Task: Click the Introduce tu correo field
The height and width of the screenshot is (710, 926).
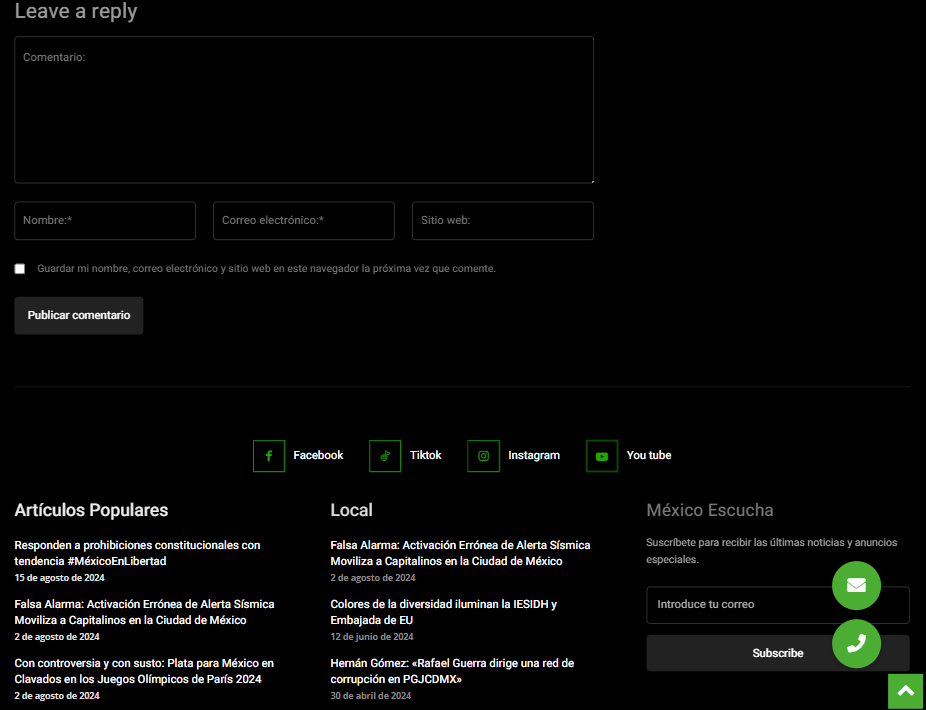Action: tap(735, 605)
